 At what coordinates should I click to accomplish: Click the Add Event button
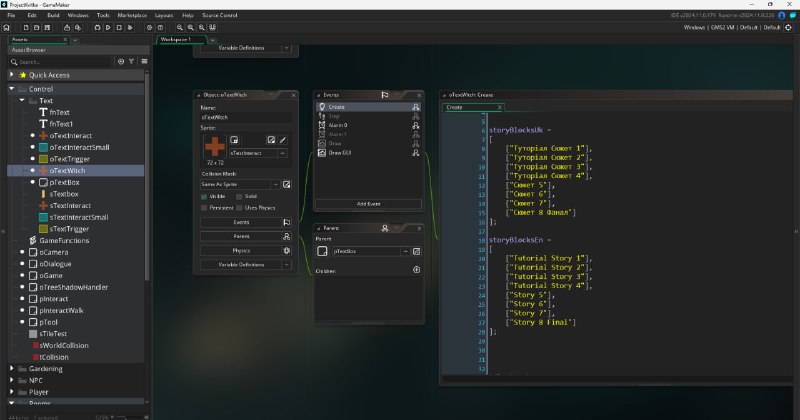[x=368, y=204]
